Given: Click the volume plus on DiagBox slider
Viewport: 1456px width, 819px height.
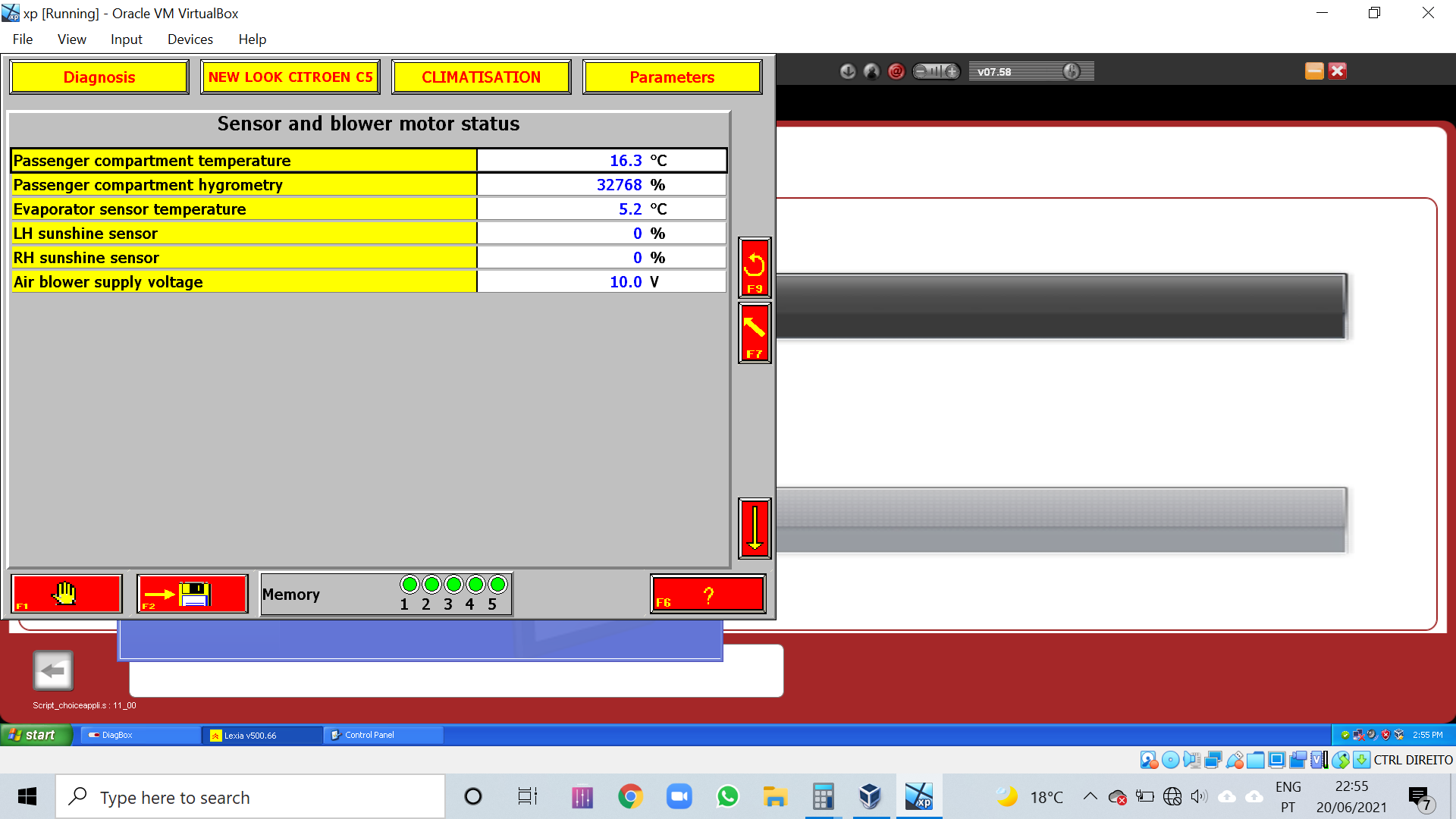Looking at the screenshot, I should point(952,71).
